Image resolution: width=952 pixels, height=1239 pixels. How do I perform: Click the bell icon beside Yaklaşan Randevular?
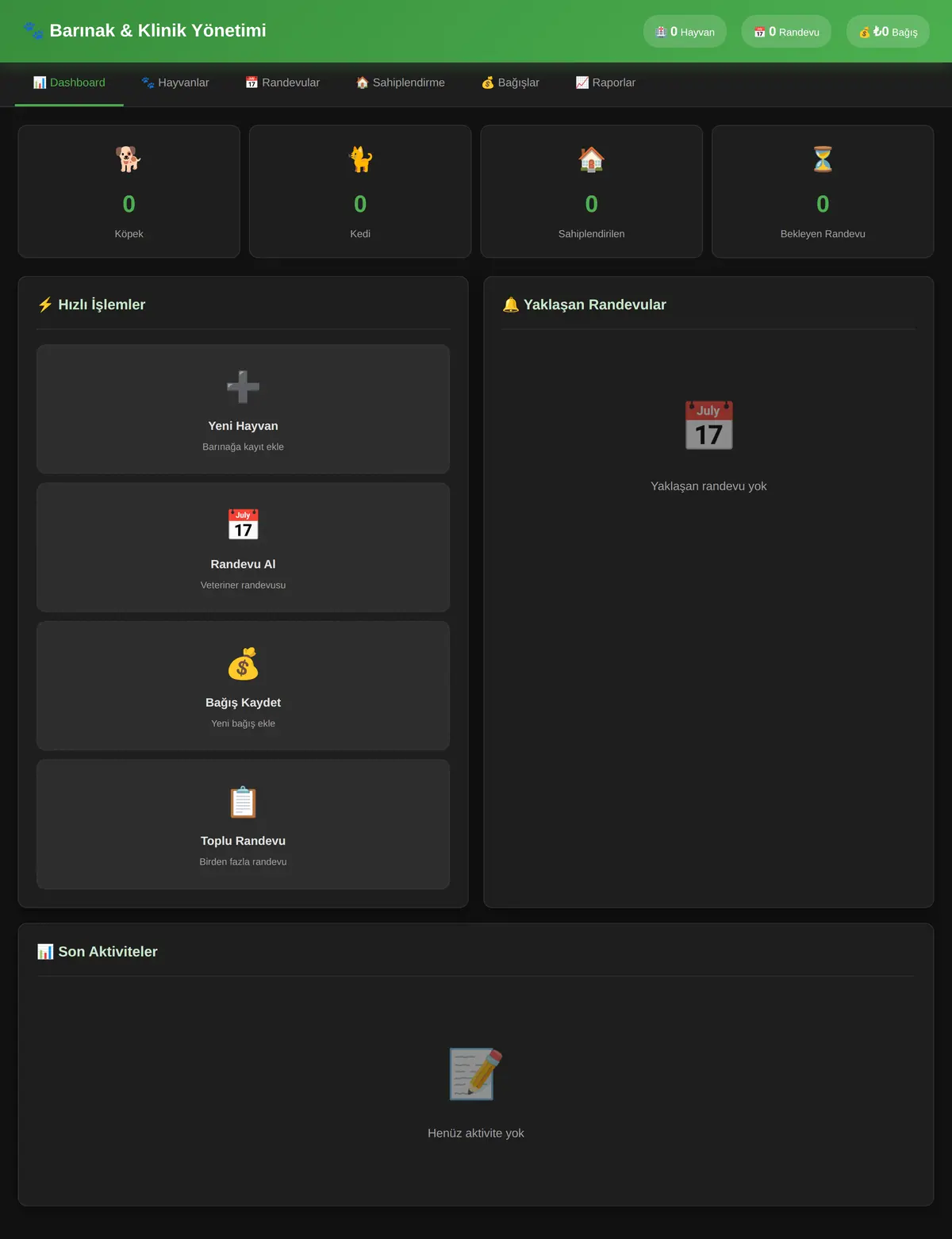pos(511,305)
